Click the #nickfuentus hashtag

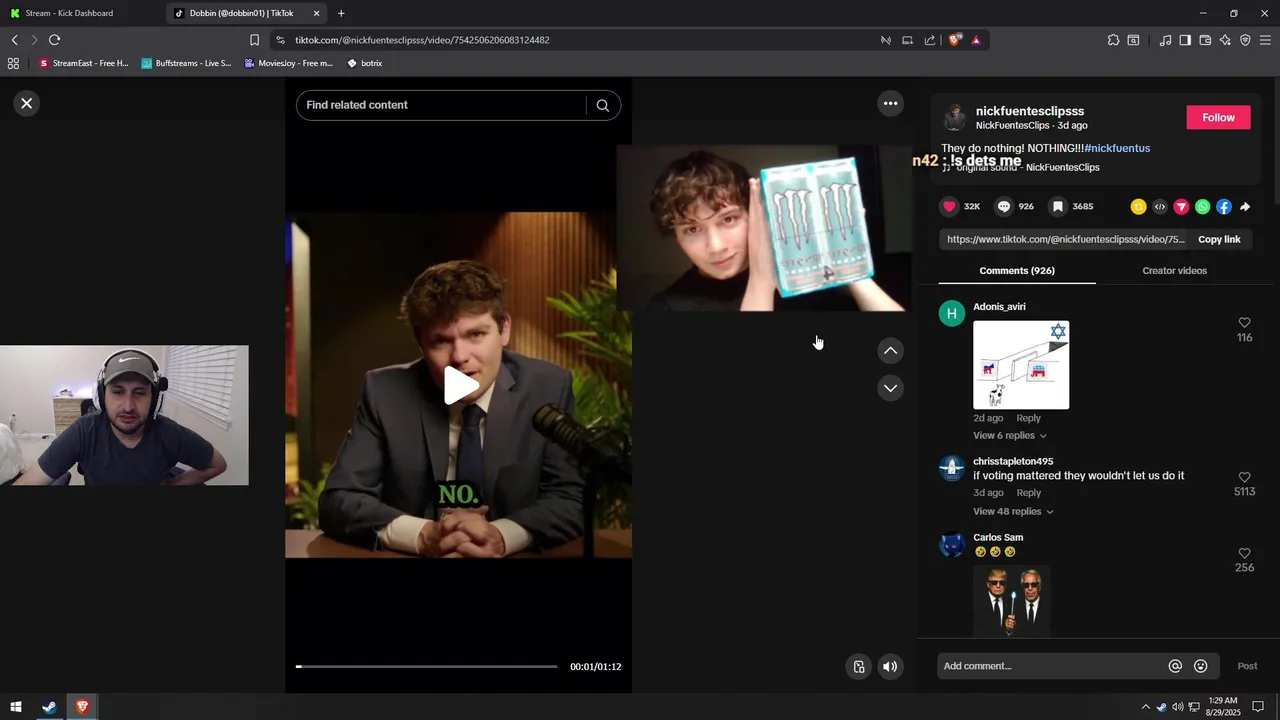1117,148
